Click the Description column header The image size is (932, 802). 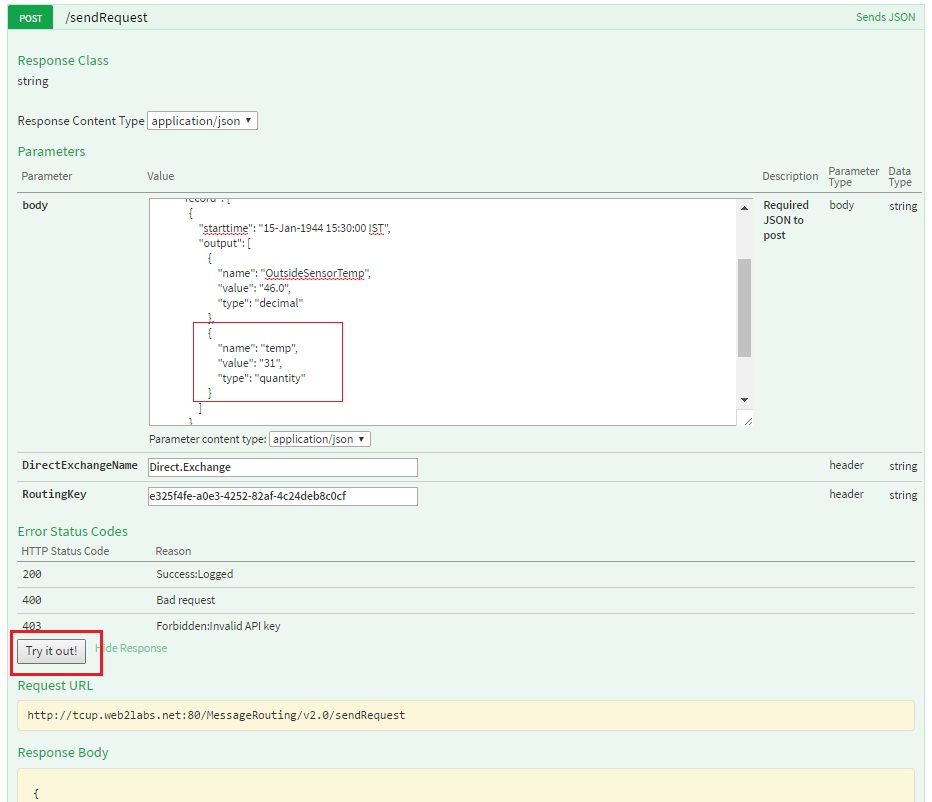(790, 176)
